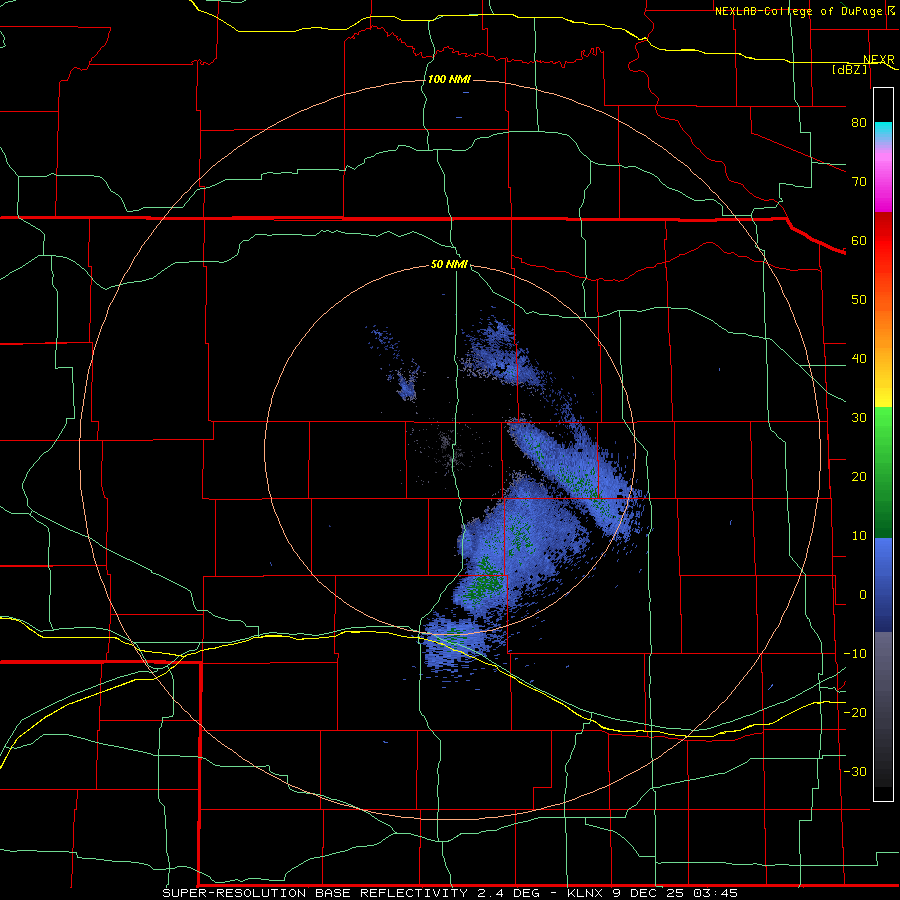900x900 pixels.
Task: Click the KLNX station ID in caption
Action: click(586, 893)
